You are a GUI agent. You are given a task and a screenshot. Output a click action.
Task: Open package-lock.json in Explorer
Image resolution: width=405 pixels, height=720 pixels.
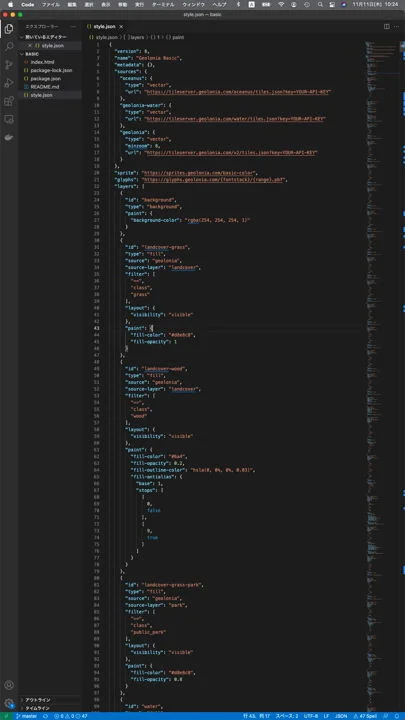pos(50,70)
